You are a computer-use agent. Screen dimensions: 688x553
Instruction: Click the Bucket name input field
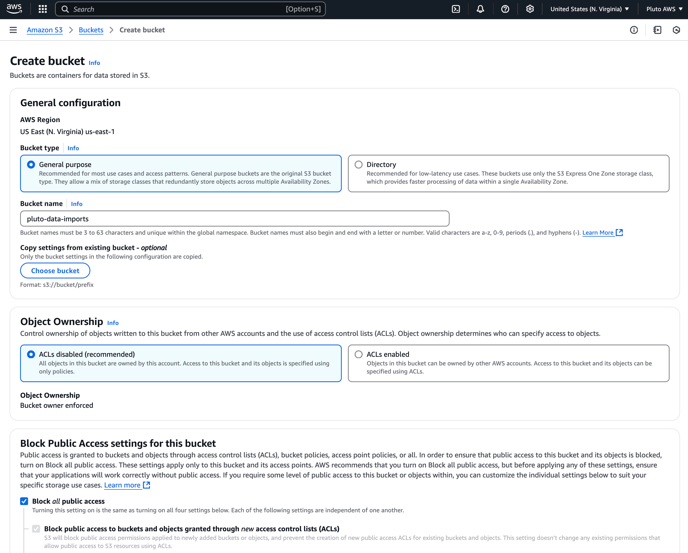235,219
